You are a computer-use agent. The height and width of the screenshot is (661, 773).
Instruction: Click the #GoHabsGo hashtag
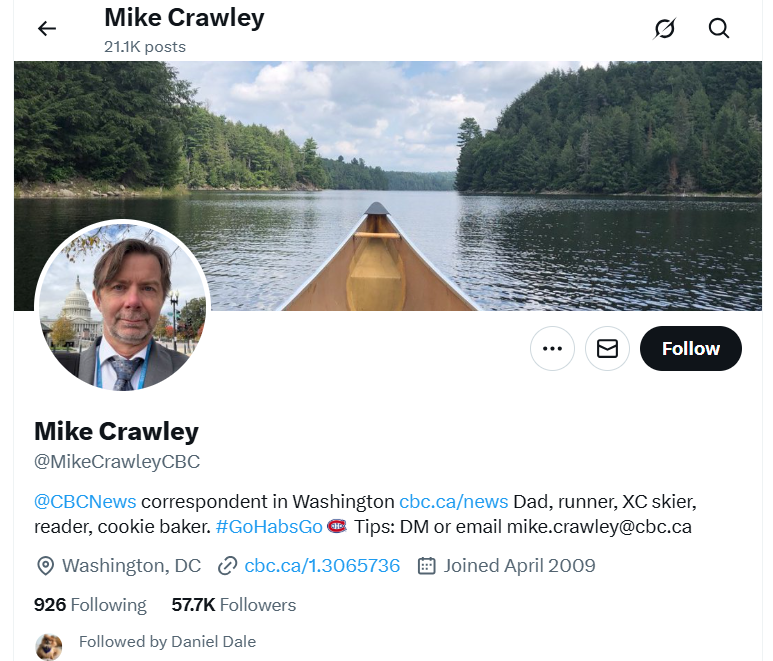(269, 526)
